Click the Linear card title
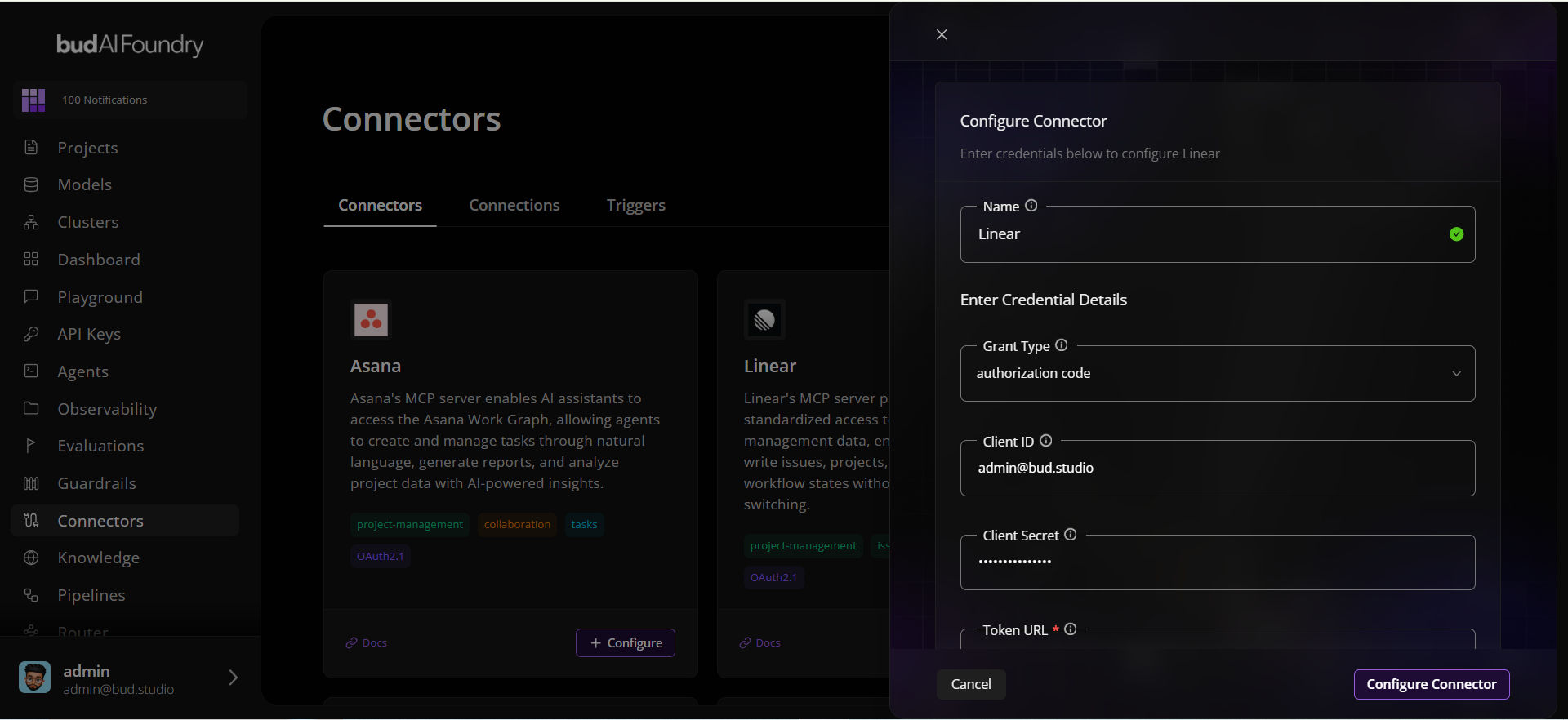 pyautogui.click(x=770, y=367)
